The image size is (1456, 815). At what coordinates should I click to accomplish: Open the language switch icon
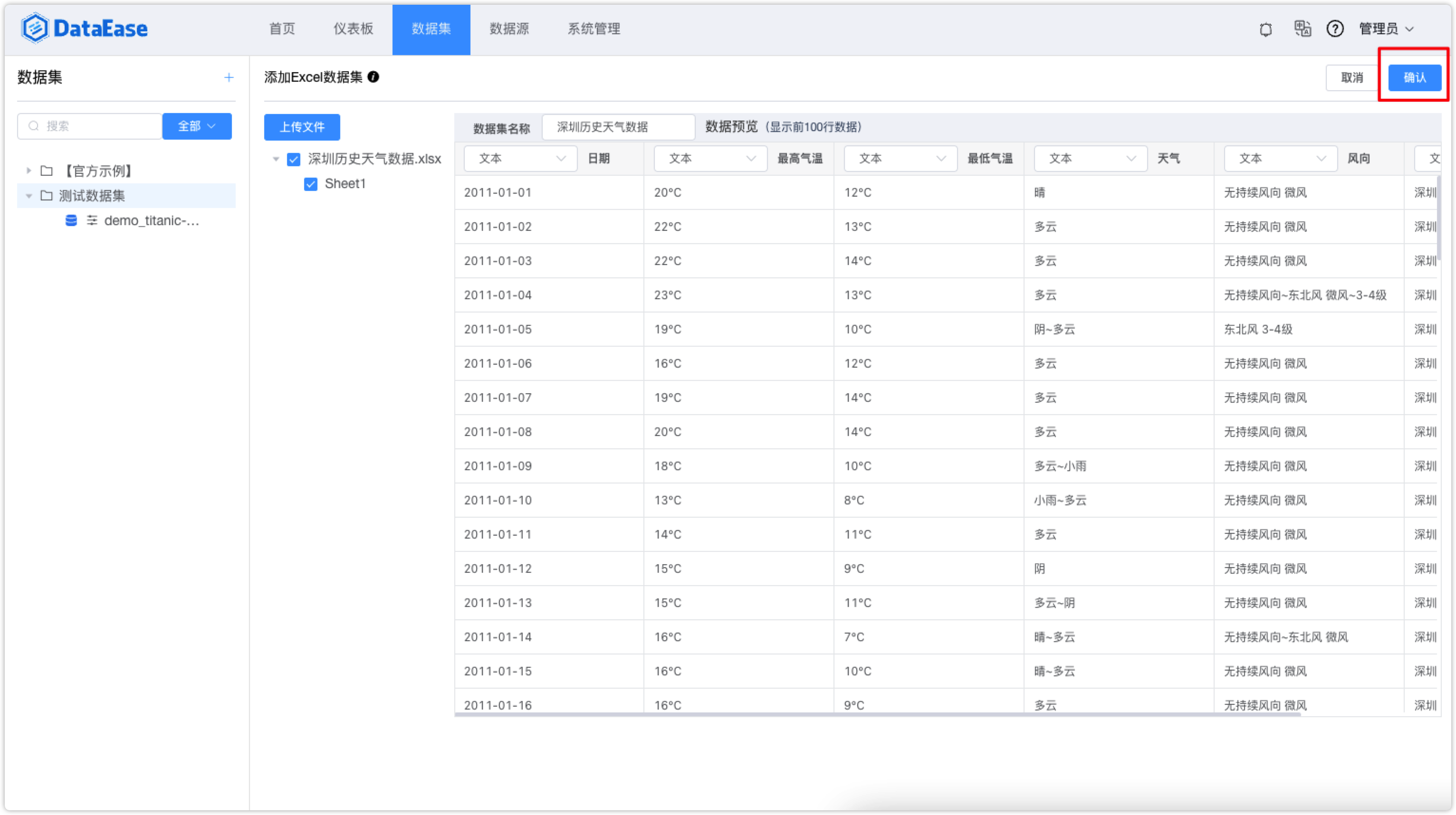point(1302,28)
